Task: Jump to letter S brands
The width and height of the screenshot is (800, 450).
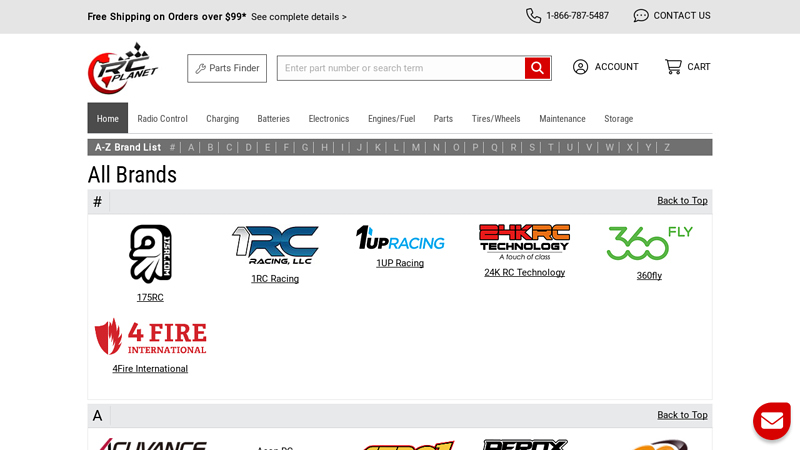Action: (x=532, y=147)
